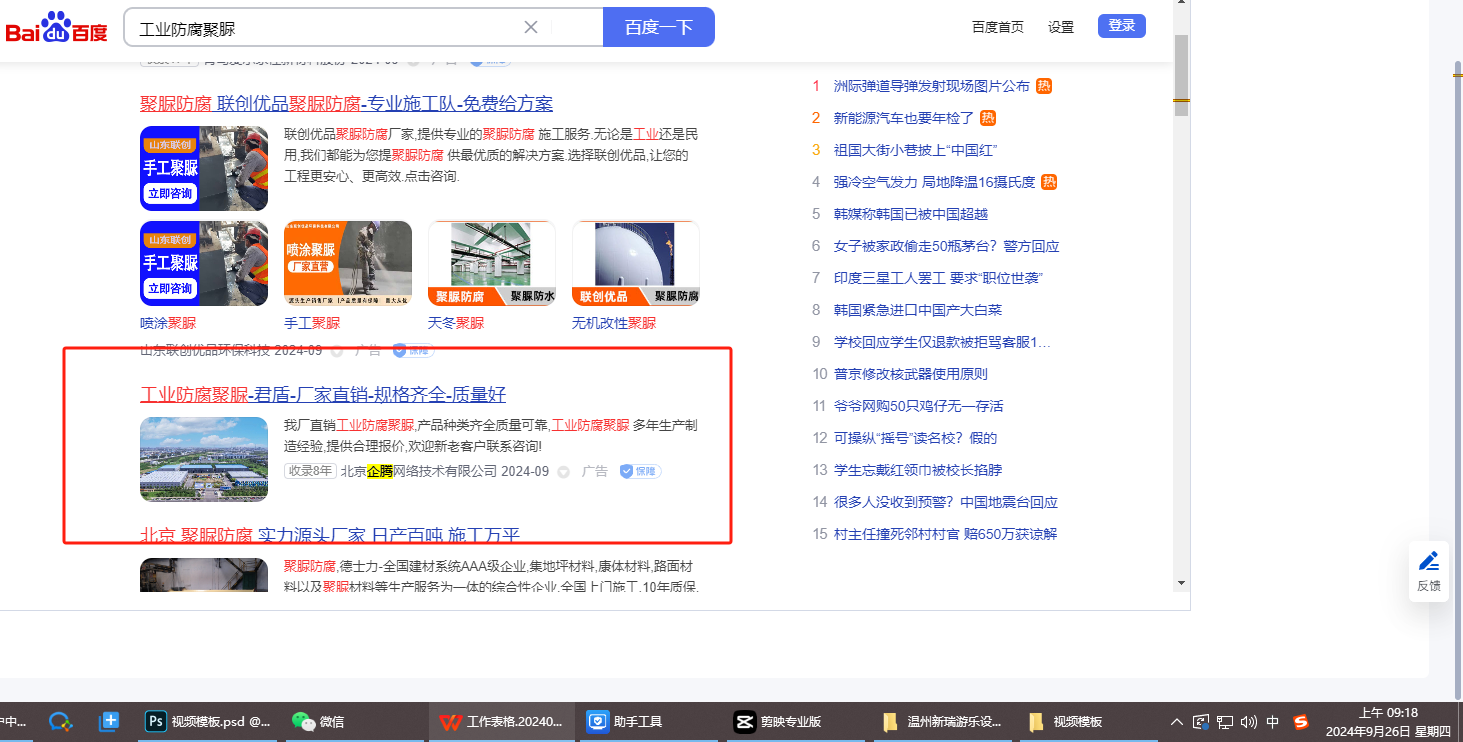Open the 温州新瑞游乐设 folder taskbar item

[942, 721]
